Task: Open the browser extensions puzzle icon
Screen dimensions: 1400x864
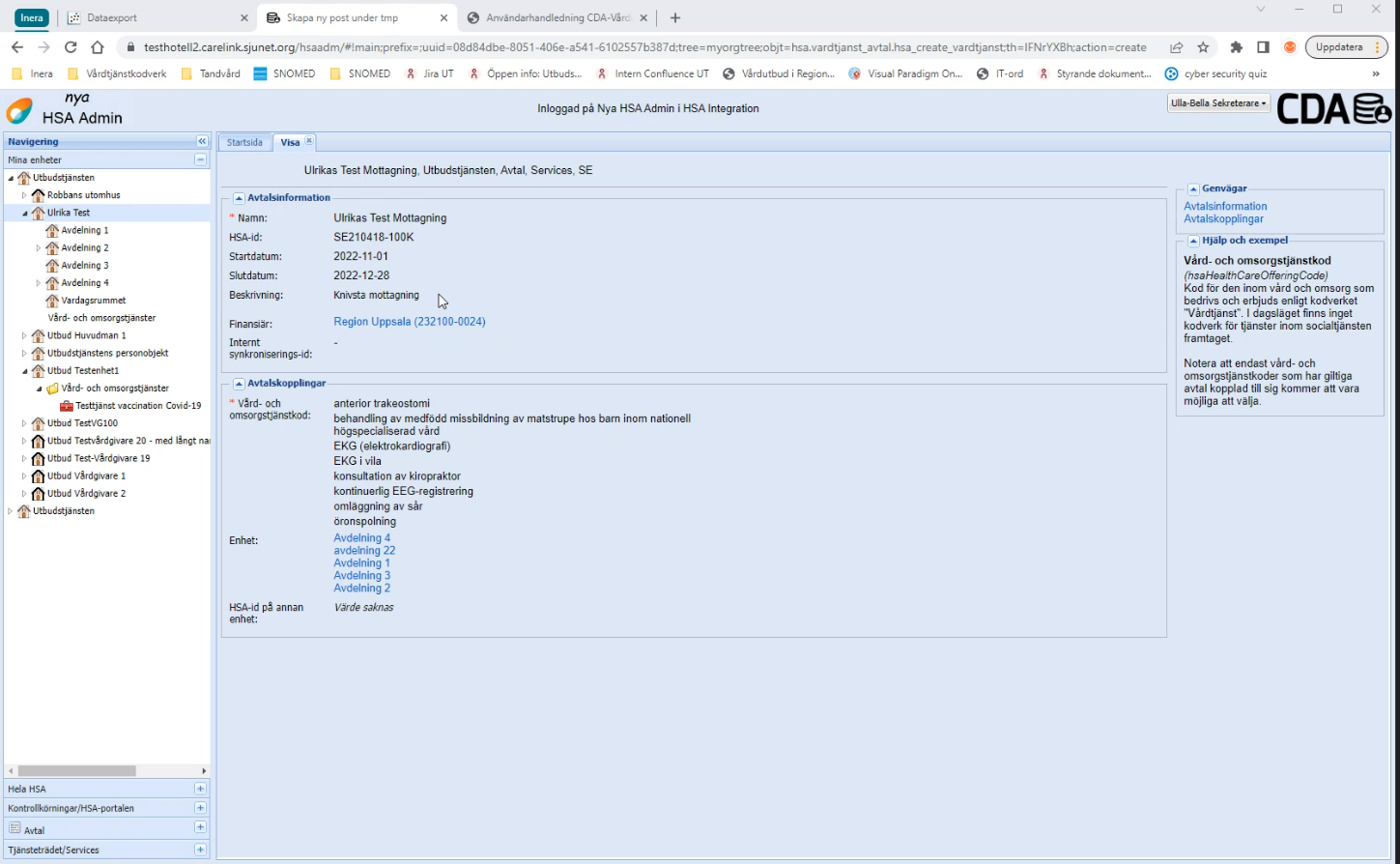Action: (x=1236, y=47)
